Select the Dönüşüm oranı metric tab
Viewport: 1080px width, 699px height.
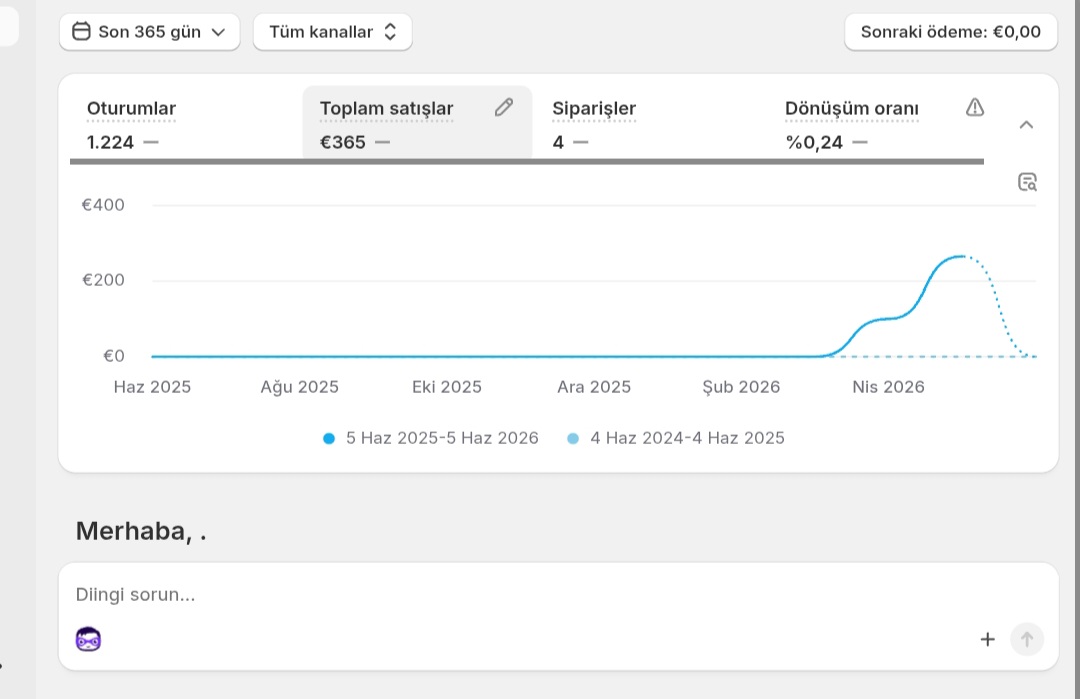point(875,125)
